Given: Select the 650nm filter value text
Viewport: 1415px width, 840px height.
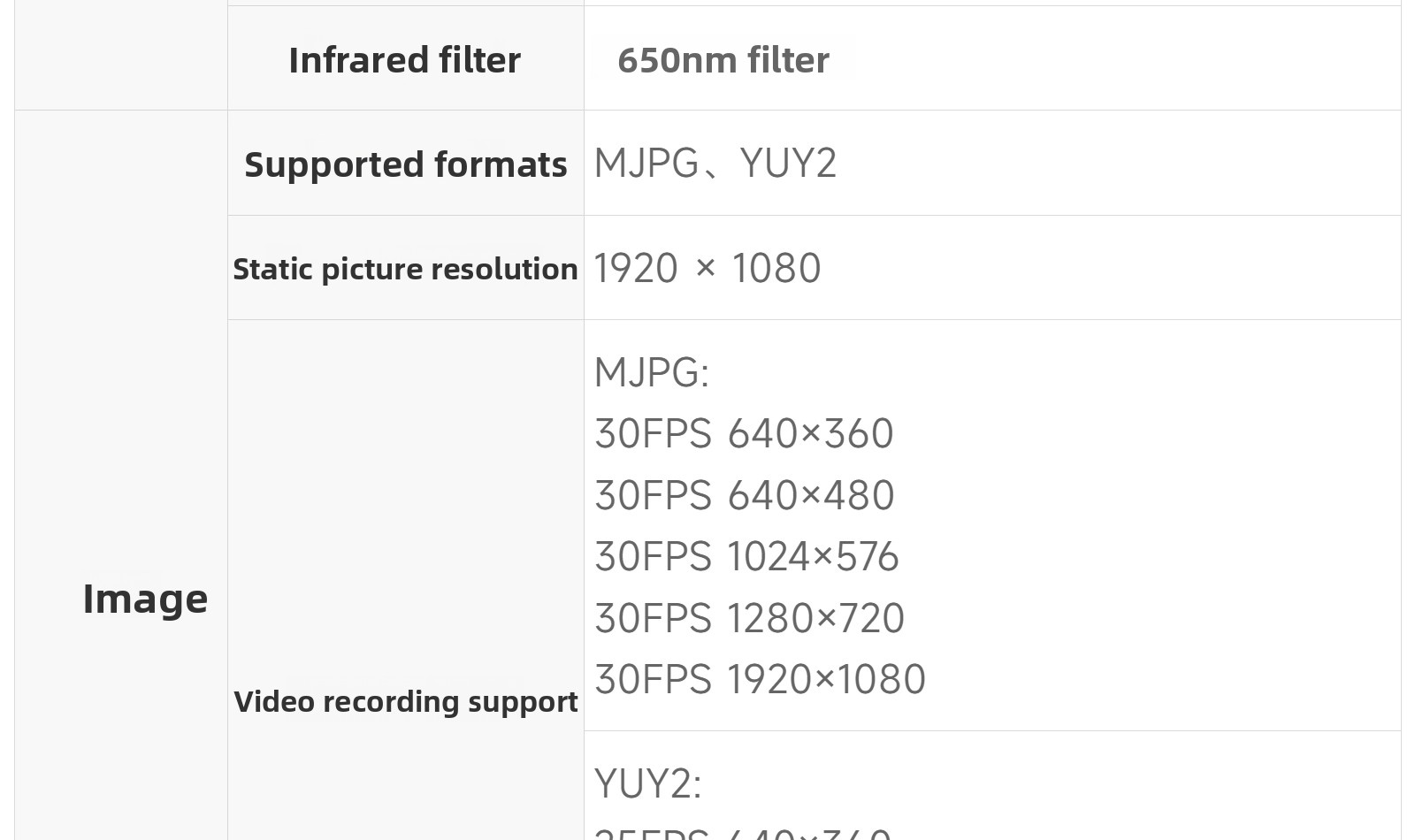Looking at the screenshot, I should click(x=723, y=60).
